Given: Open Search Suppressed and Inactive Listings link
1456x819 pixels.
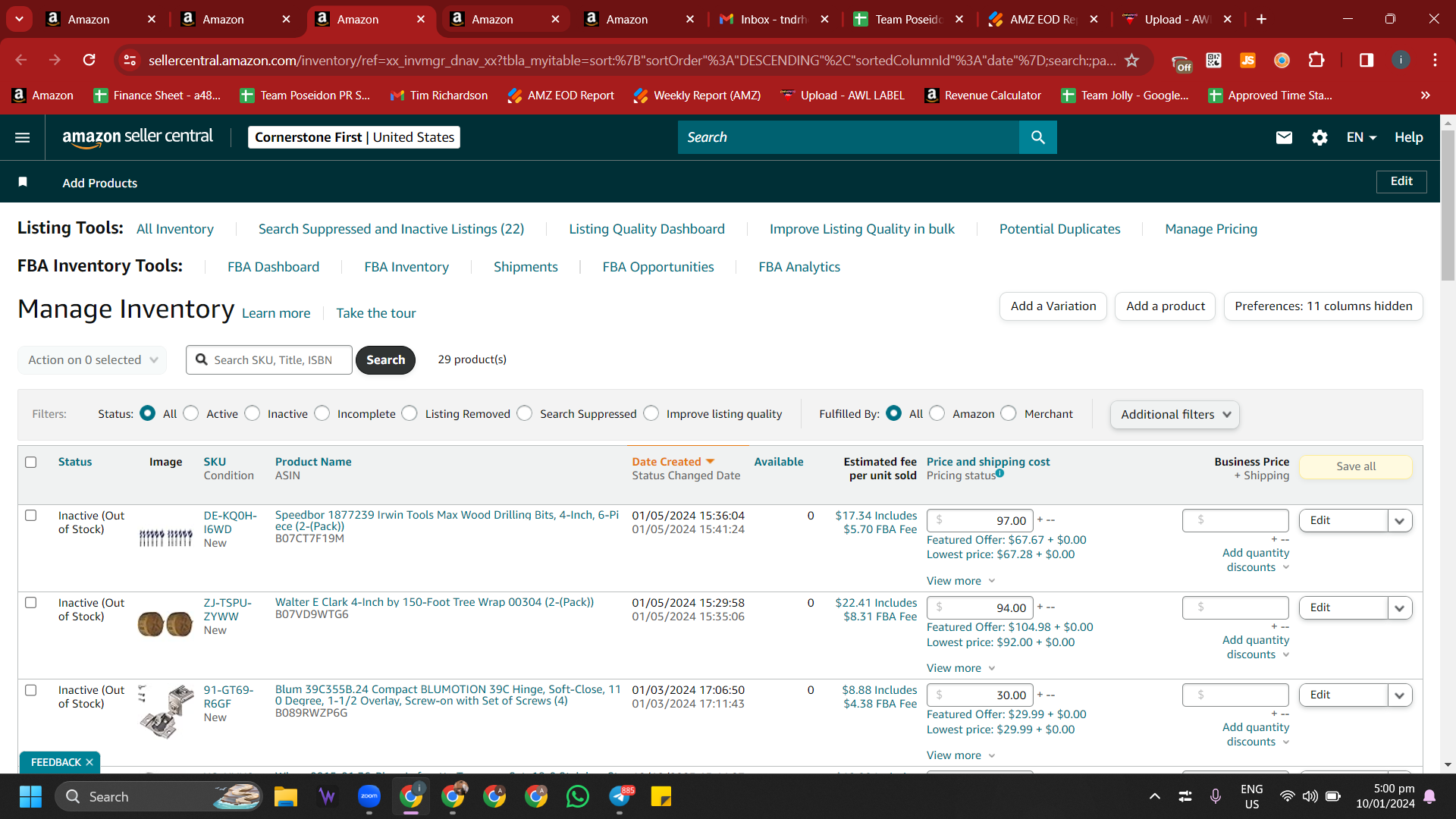Looking at the screenshot, I should tap(391, 229).
